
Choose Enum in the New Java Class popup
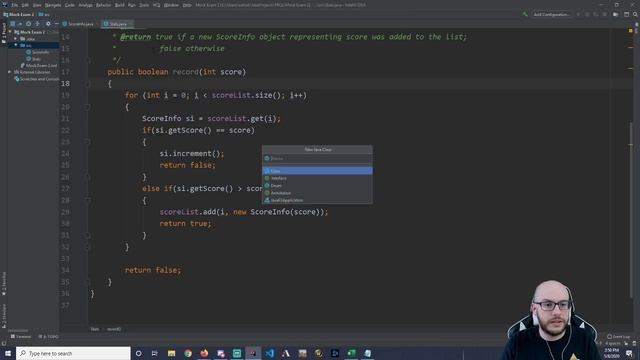(317, 185)
